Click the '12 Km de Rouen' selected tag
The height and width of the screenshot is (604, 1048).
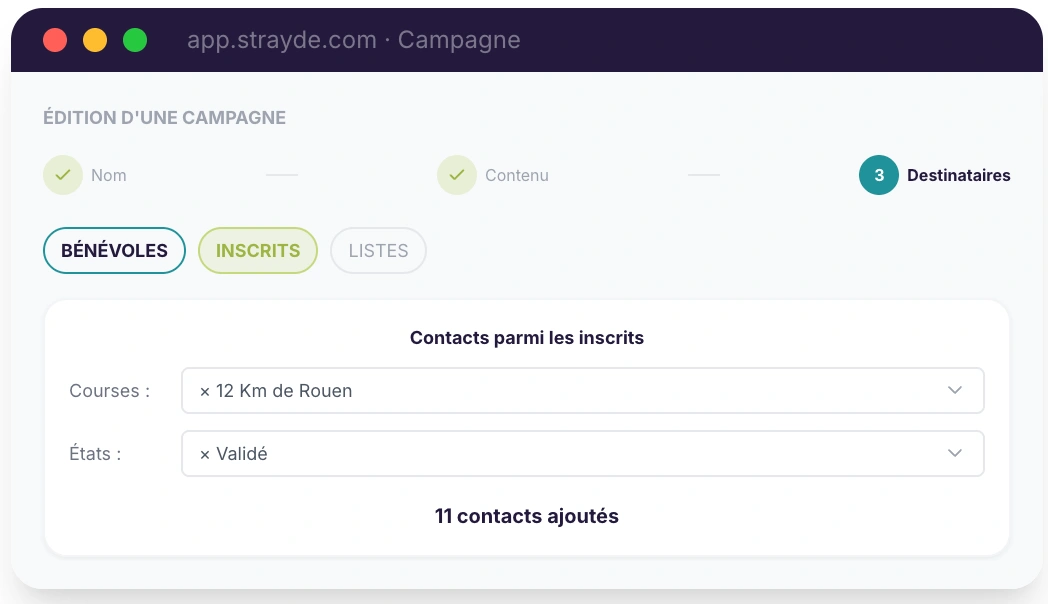click(284, 391)
